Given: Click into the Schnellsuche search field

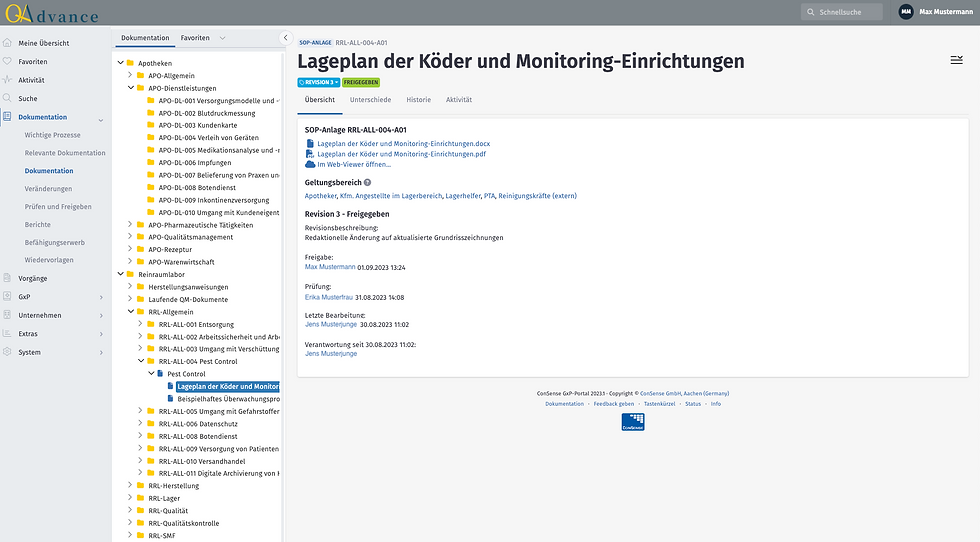Looking at the screenshot, I should 842,12.
